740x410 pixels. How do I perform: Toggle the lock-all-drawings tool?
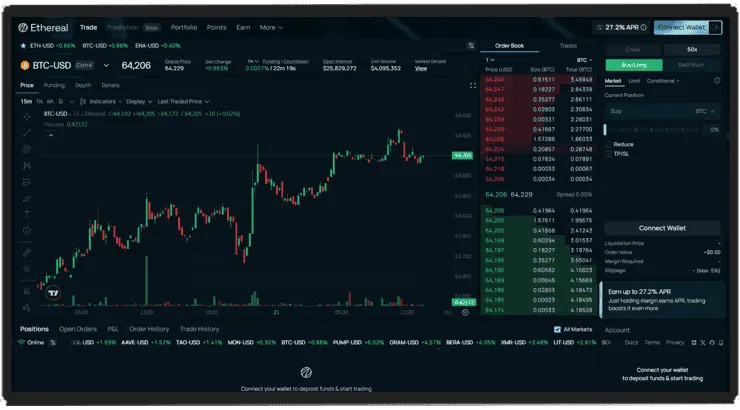point(27,291)
